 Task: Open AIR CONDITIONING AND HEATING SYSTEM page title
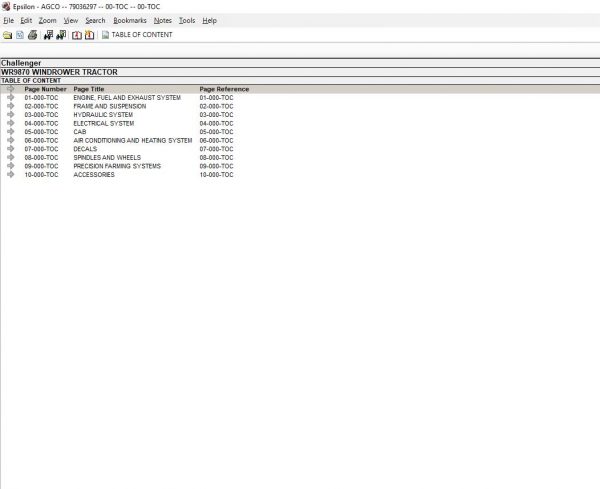pyautogui.click(x=133, y=140)
